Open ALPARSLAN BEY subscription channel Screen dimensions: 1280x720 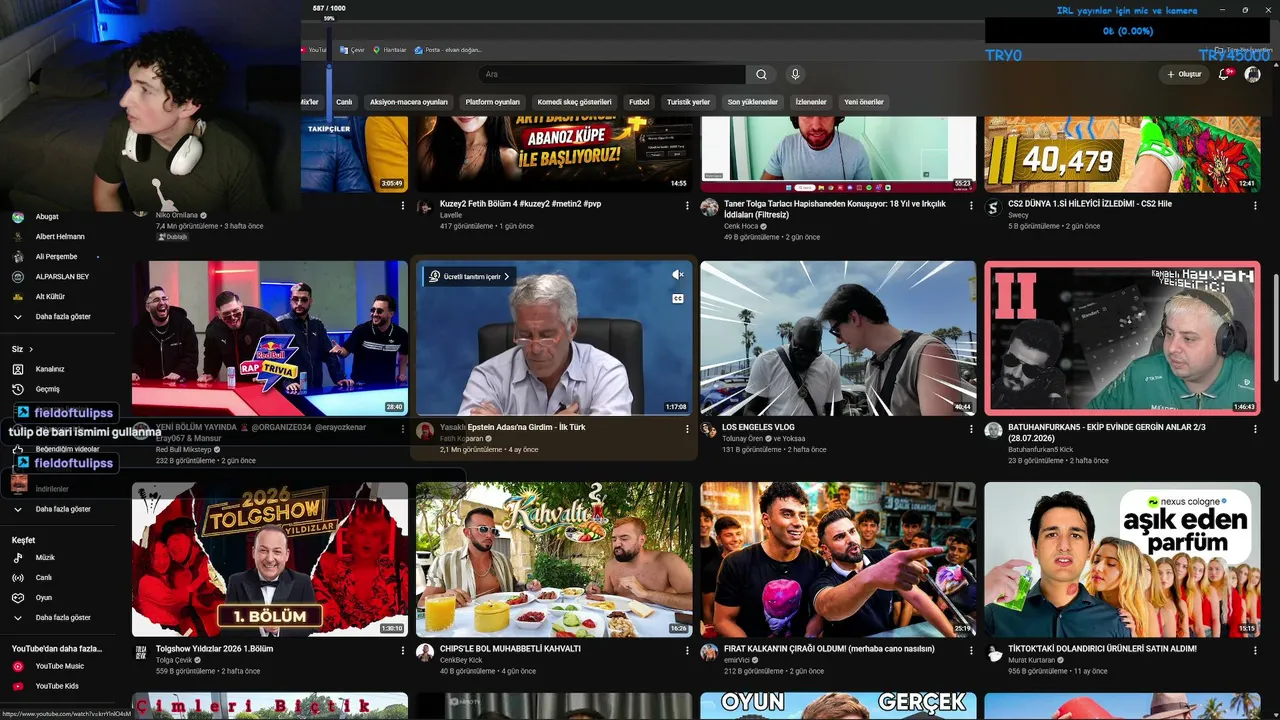pyautogui.click(x=62, y=276)
